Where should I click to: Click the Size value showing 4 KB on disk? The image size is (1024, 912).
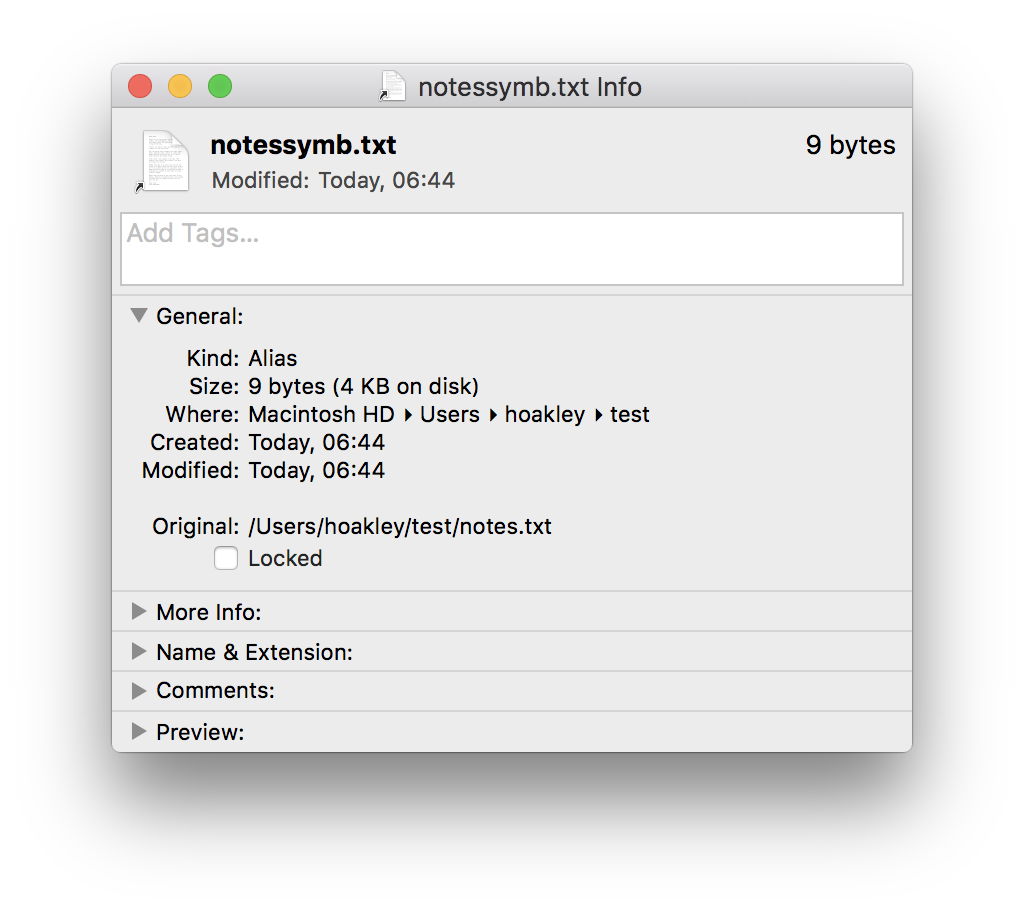click(363, 386)
